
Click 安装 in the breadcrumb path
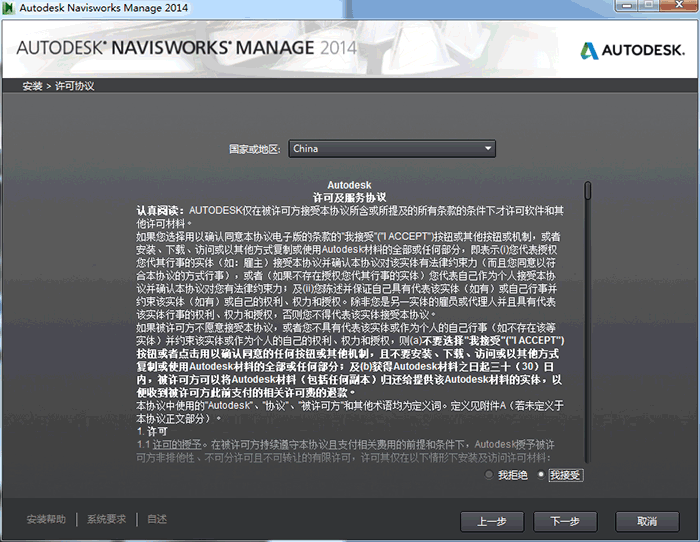(x=32, y=87)
